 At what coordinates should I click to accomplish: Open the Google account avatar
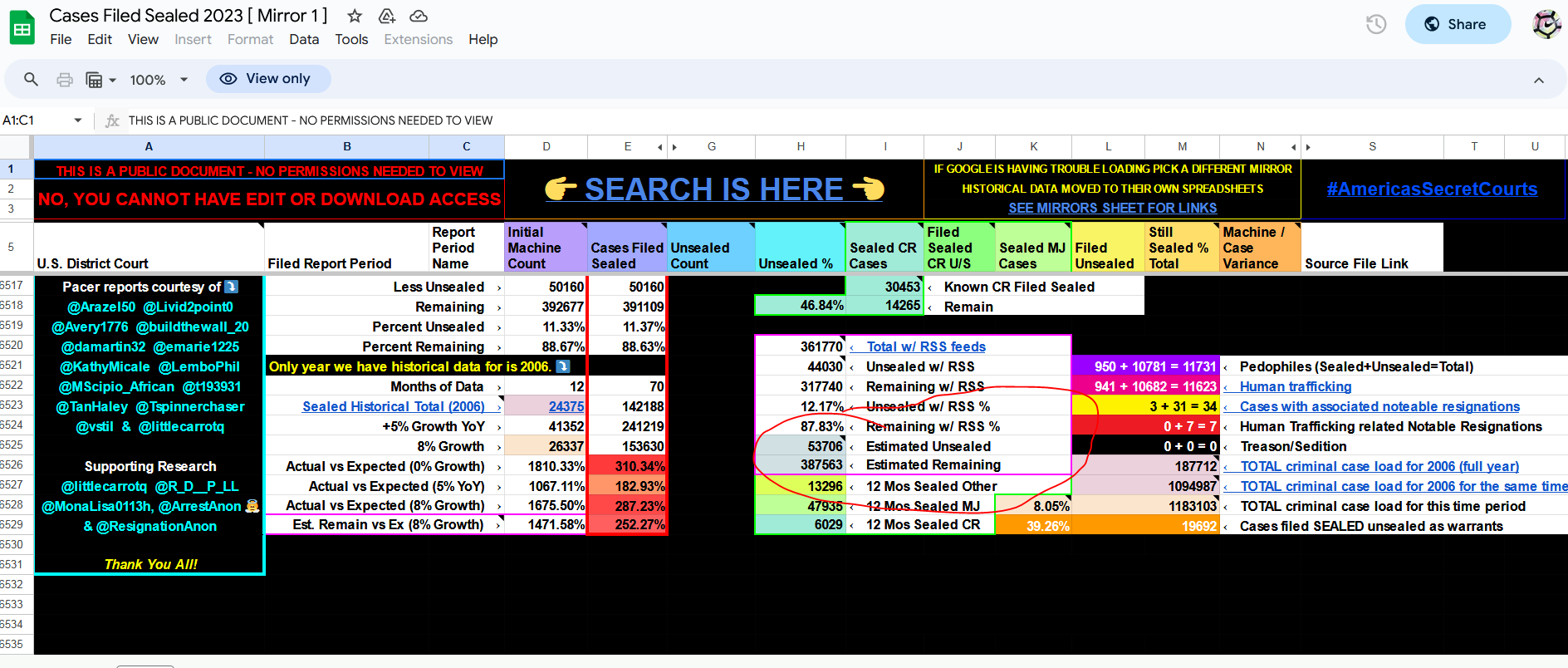click(1546, 24)
